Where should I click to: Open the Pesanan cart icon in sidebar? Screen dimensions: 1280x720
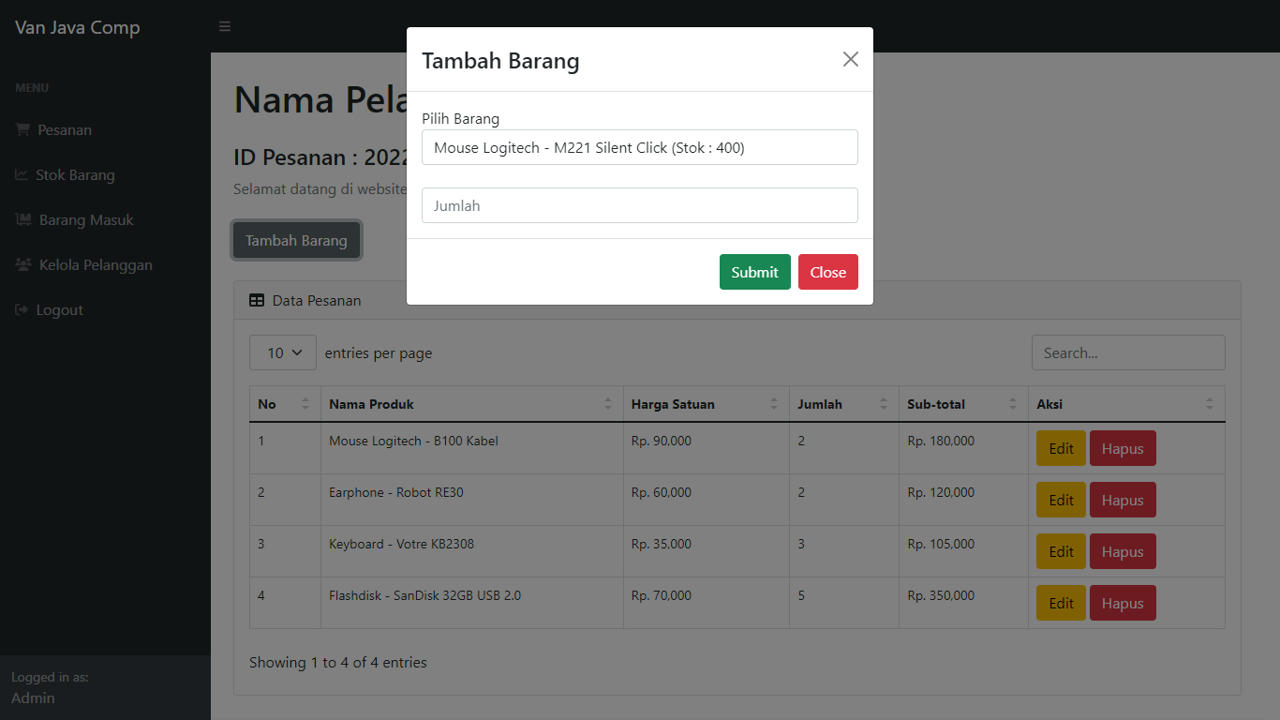coord(22,129)
